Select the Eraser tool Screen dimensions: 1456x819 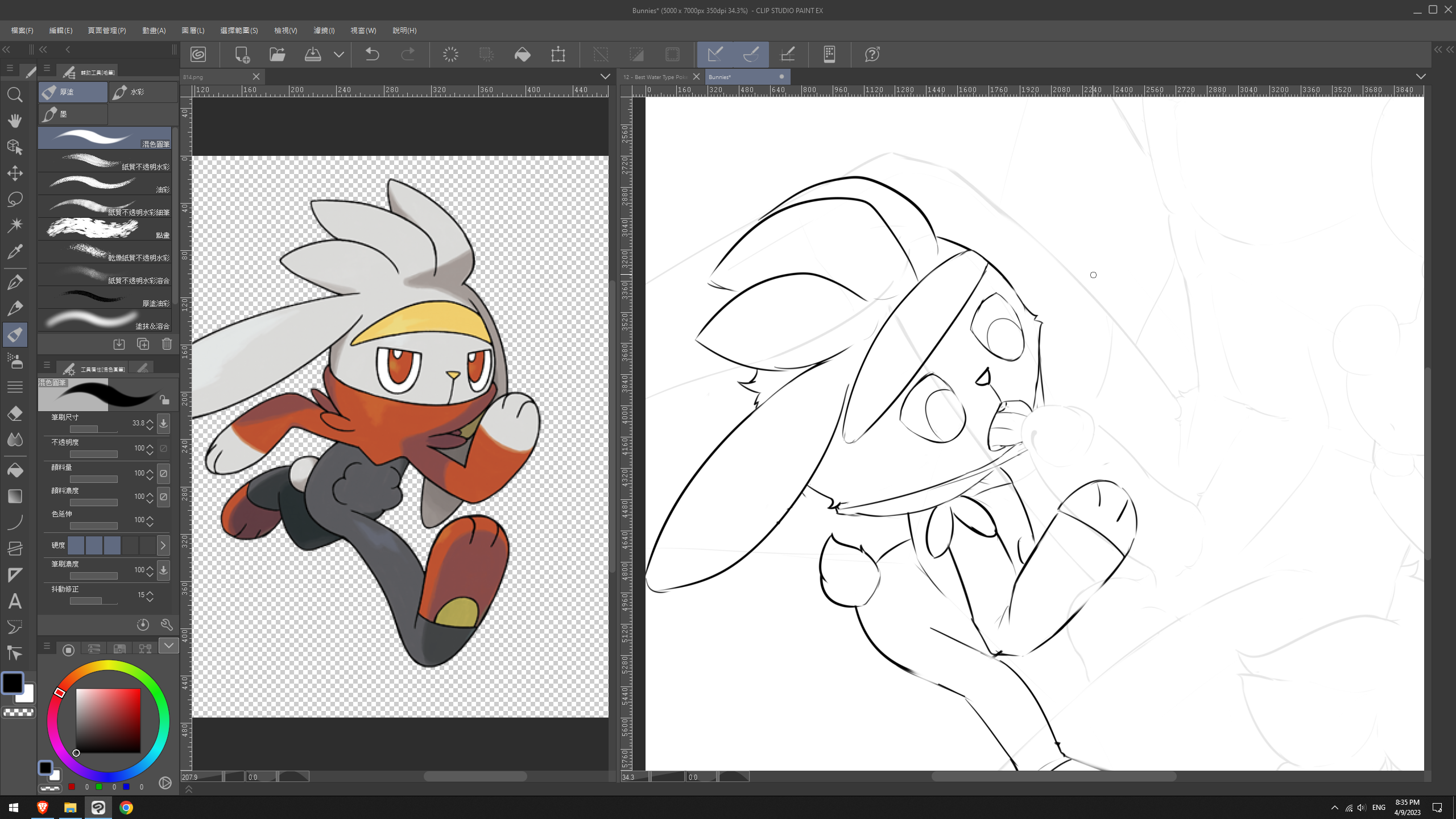point(15,413)
